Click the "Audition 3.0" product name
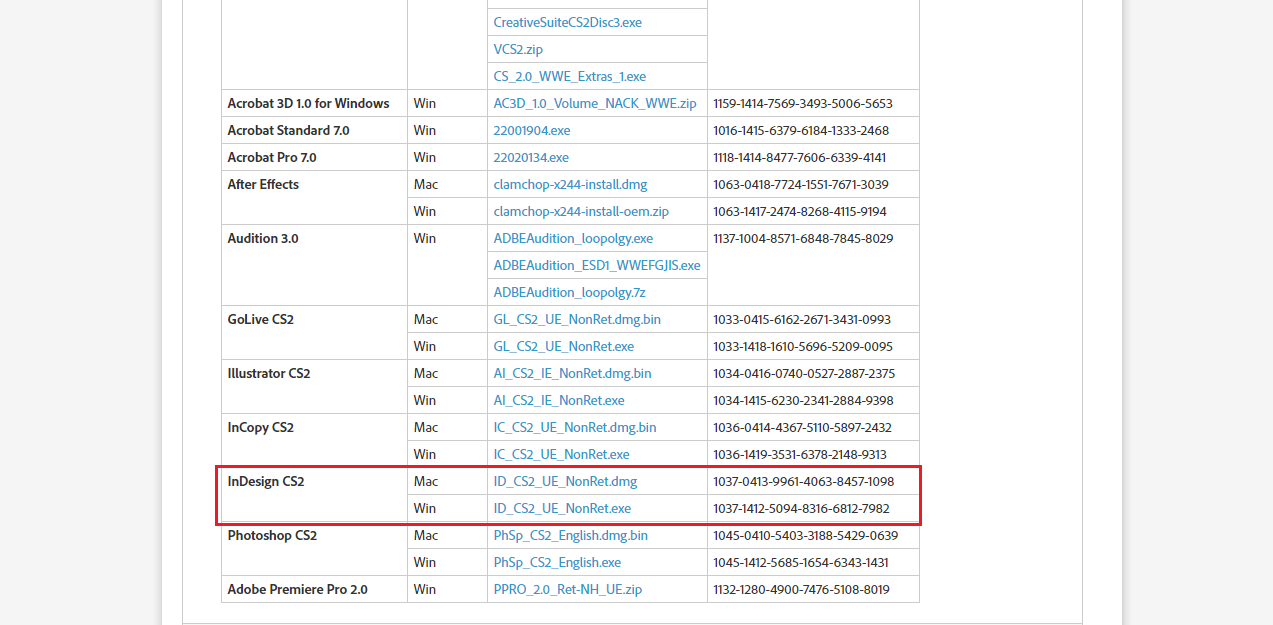The width and height of the screenshot is (1273, 625). point(263,238)
